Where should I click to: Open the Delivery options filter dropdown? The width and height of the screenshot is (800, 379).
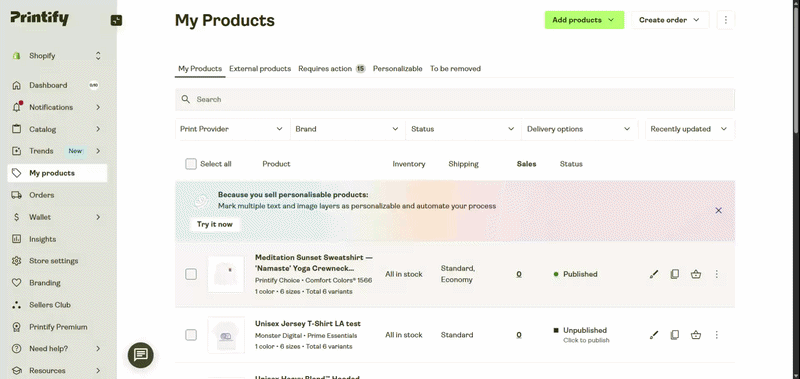pos(579,129)
